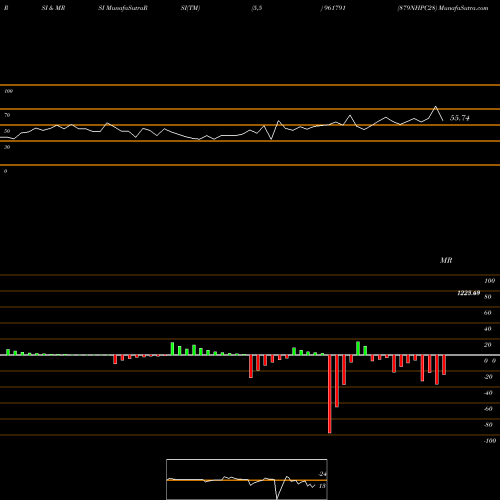This screenshot has width=500, height=500.
Task: Click the SI(TM) header text
Action: (190, 8)
